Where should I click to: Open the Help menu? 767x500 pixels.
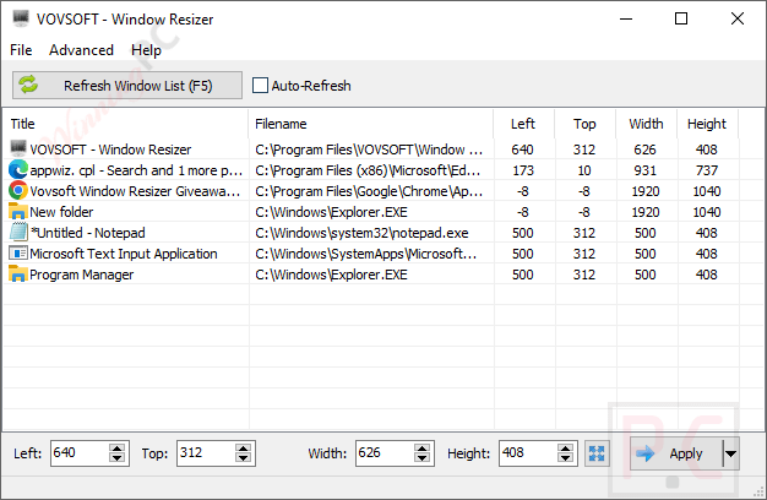(x=146, y=50)
